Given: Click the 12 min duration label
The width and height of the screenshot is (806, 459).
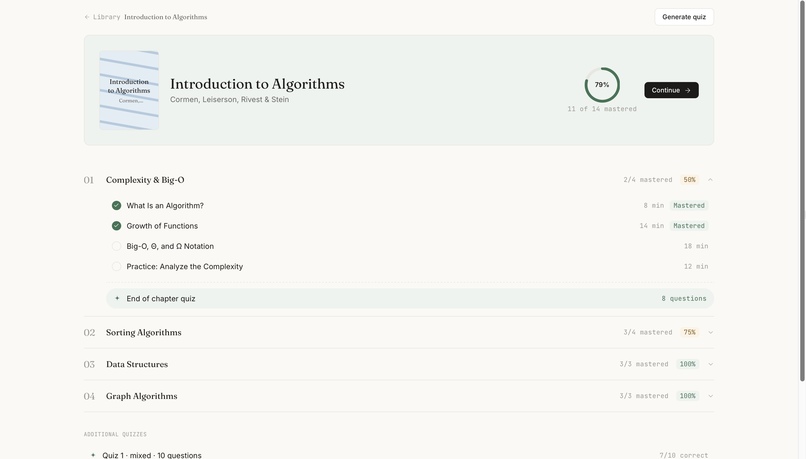Looking at the screenshot, I should (696, 266).
